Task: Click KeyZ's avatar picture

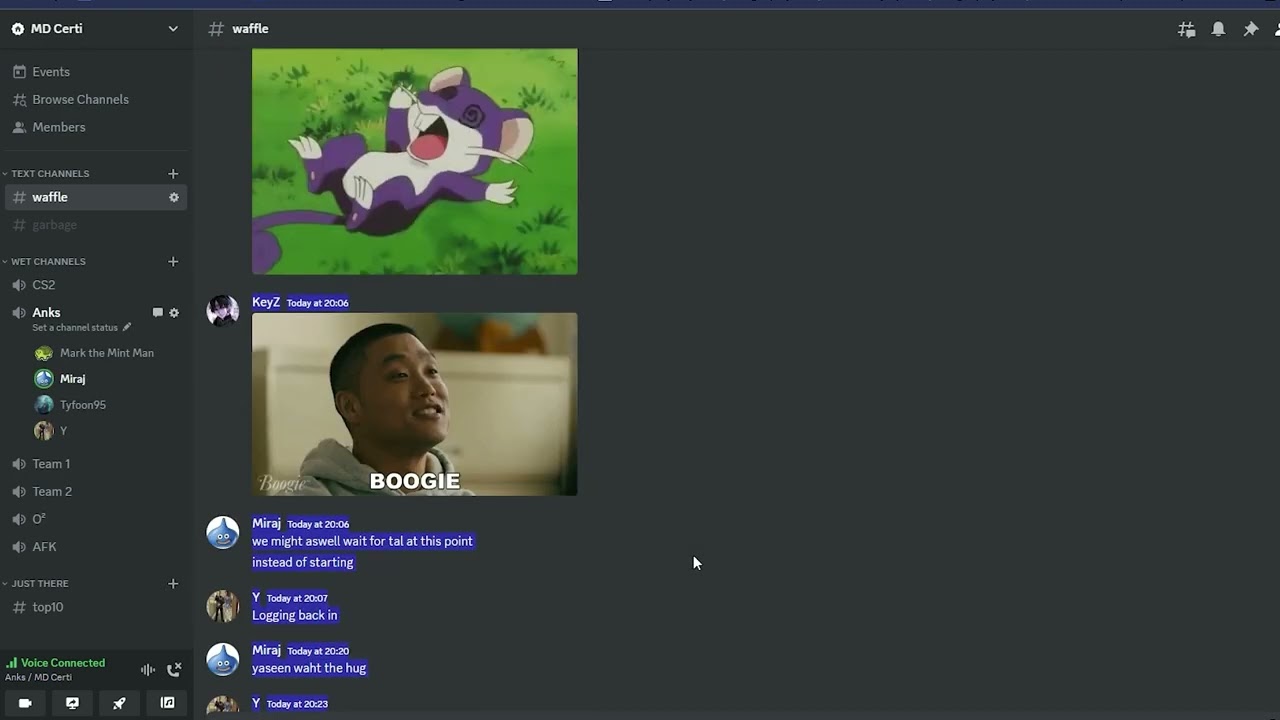Action: [x=222, y=311]
